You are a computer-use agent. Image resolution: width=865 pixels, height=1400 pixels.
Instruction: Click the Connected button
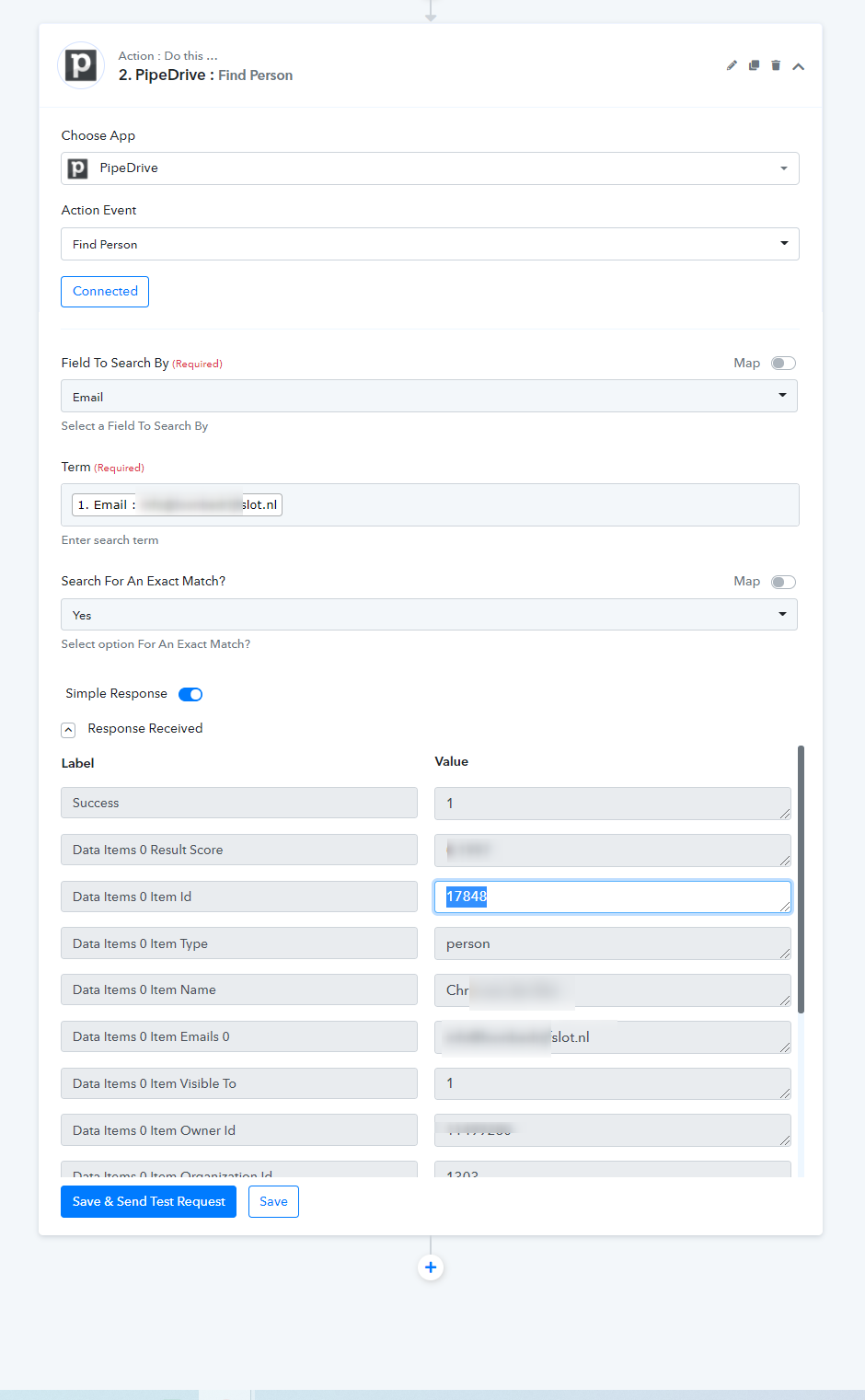(105, 292)
